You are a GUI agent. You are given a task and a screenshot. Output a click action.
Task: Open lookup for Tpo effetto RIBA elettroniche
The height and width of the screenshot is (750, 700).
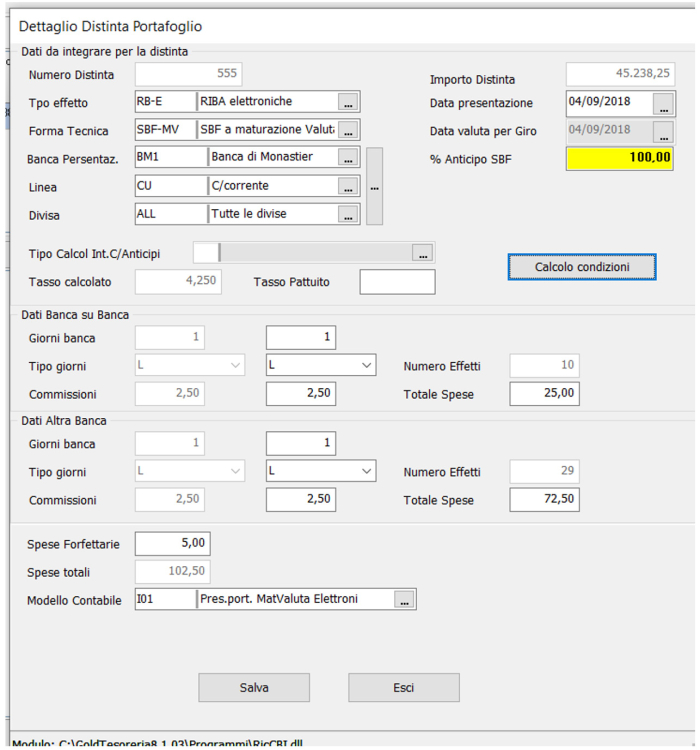(x=347, y=102)
